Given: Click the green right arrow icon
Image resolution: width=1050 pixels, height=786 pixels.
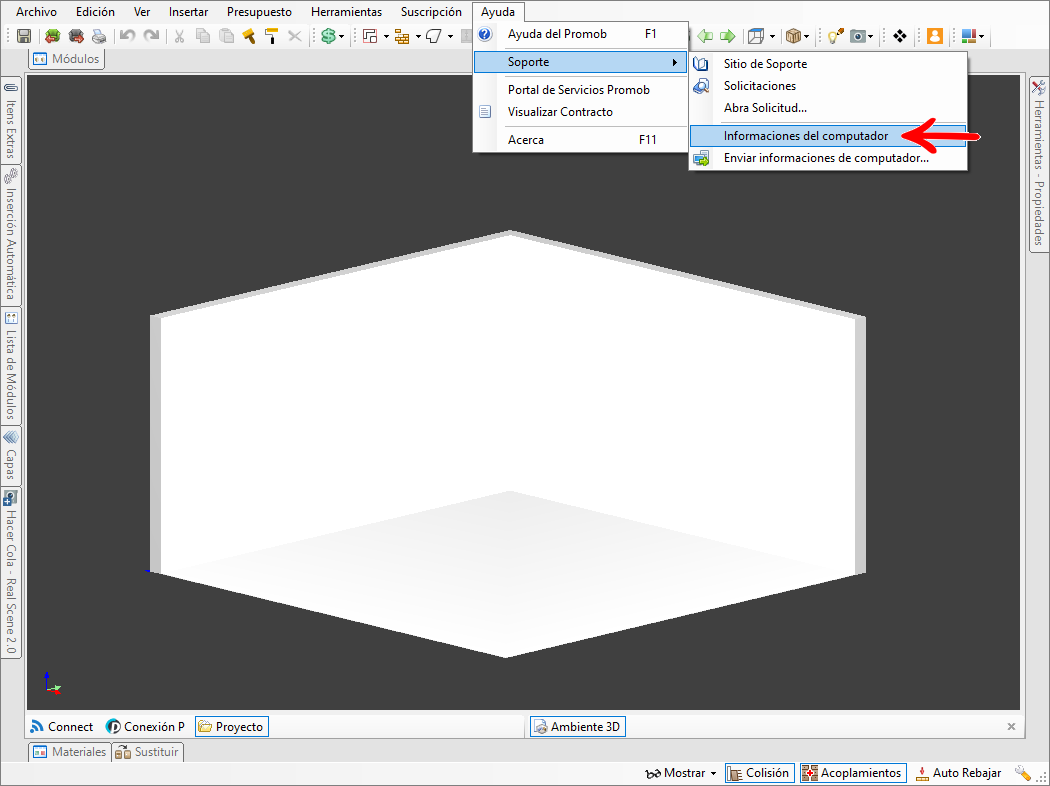Looking at the screenshot, I should (728, 36).
